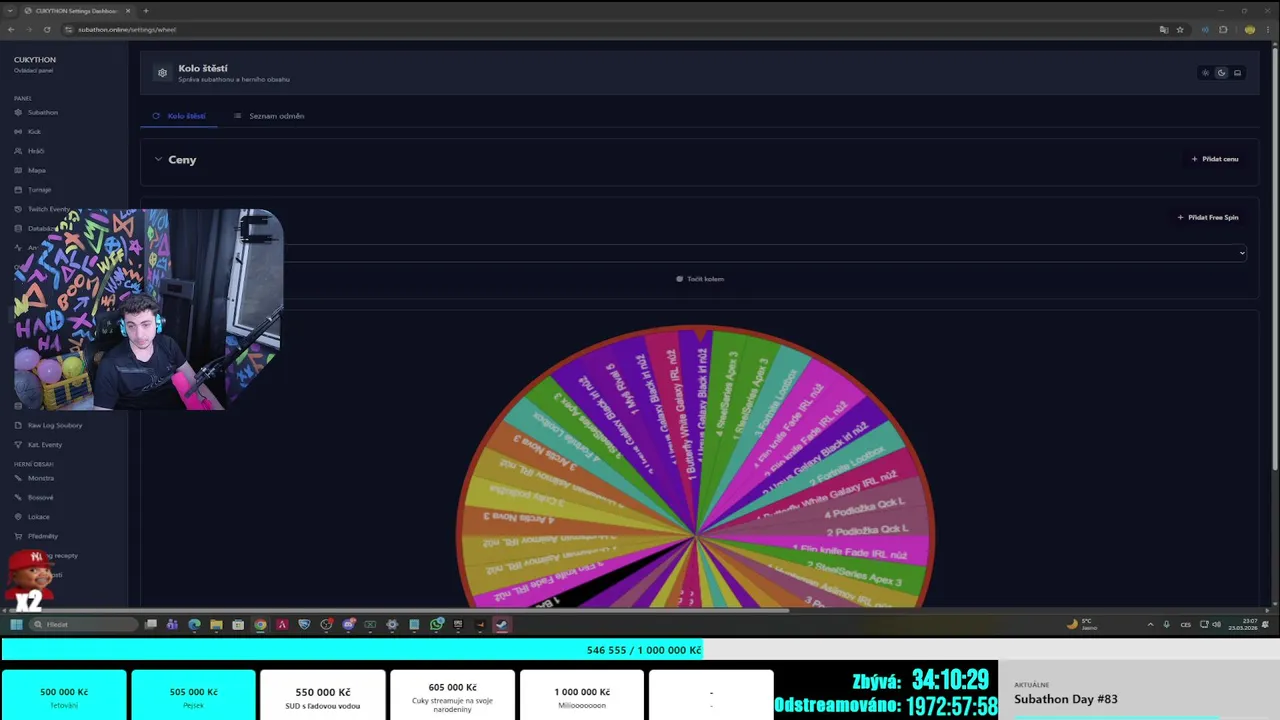Bookmark this page with the star icon
Viewport: 1280px width, 720px height.
click(x=1180, y=29)
